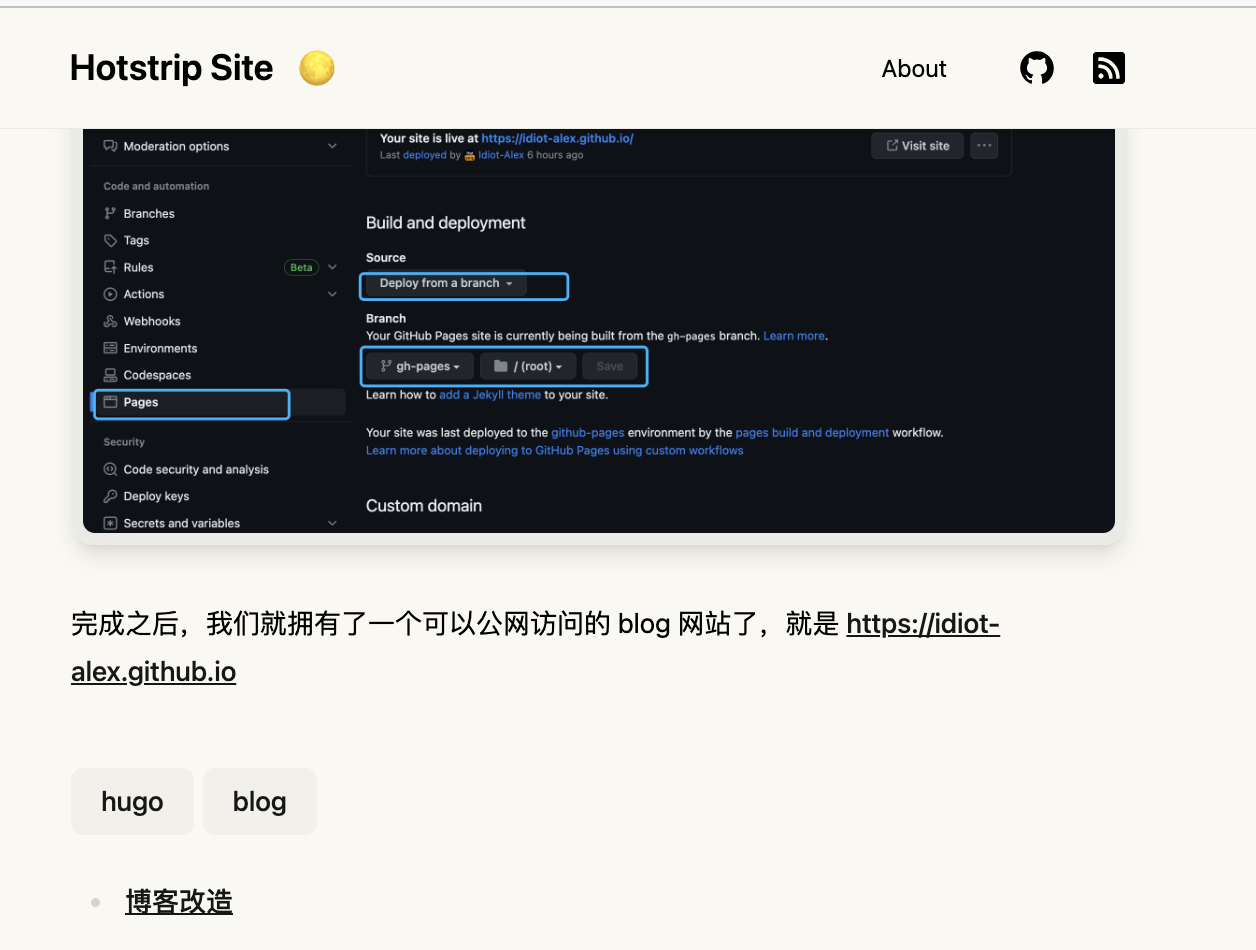
Task: Click Environments icon in GitHub settings sidebar
Action: coord(110,348)
